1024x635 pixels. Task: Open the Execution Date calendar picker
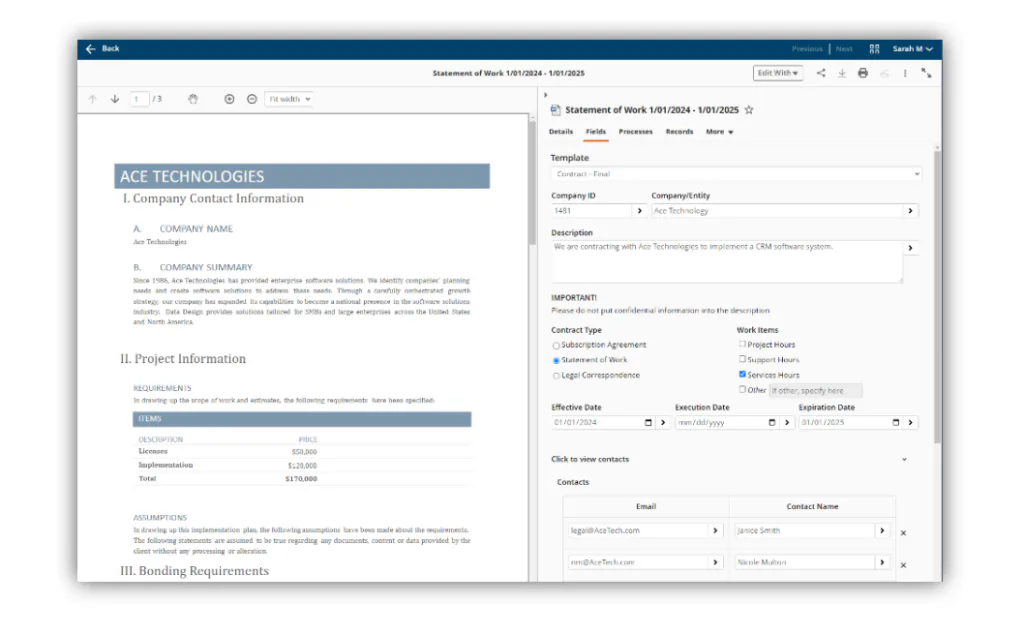pos(770,422)
